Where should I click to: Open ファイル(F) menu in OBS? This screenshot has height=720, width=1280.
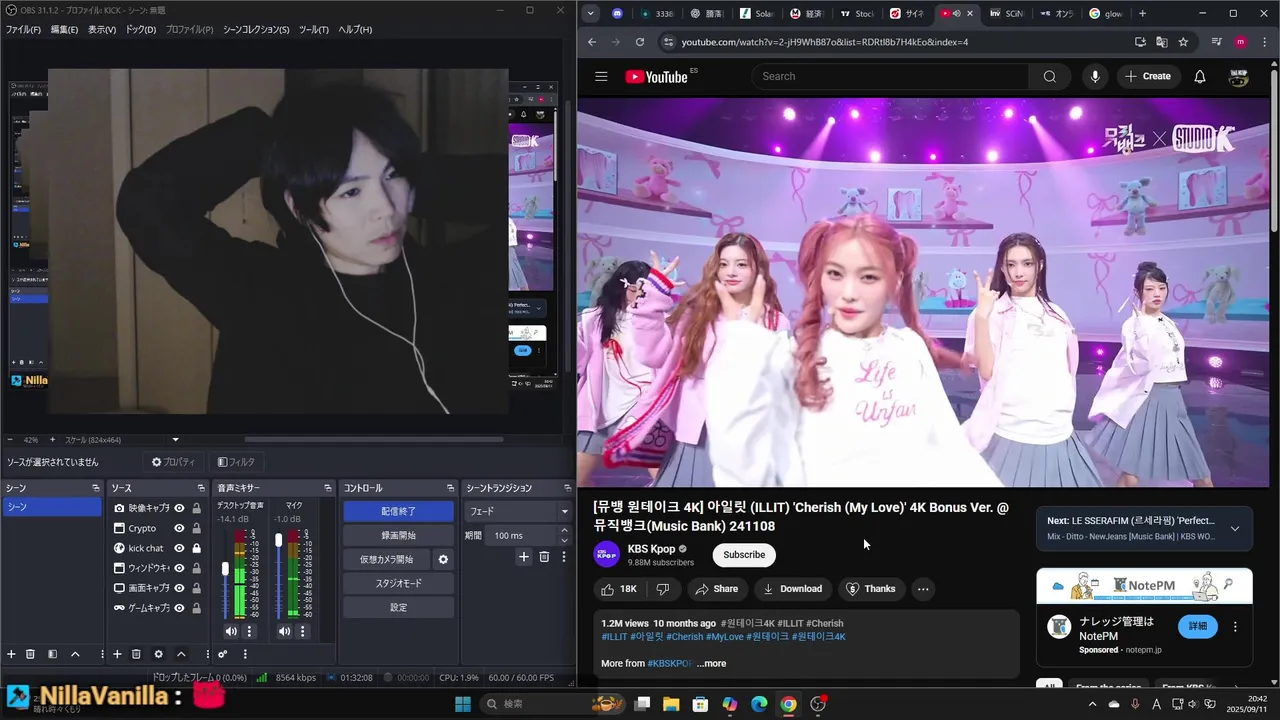click(x=23, y=30)
